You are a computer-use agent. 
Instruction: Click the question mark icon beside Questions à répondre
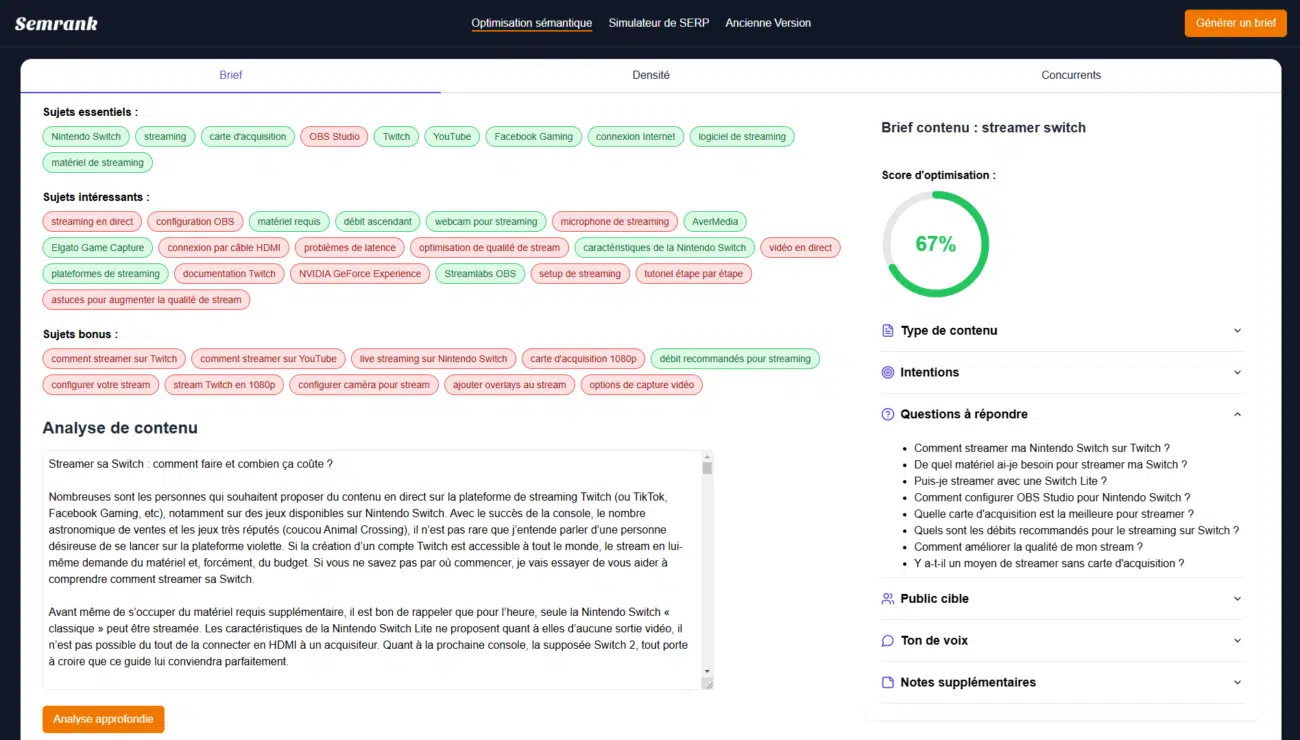coord(887,414)
